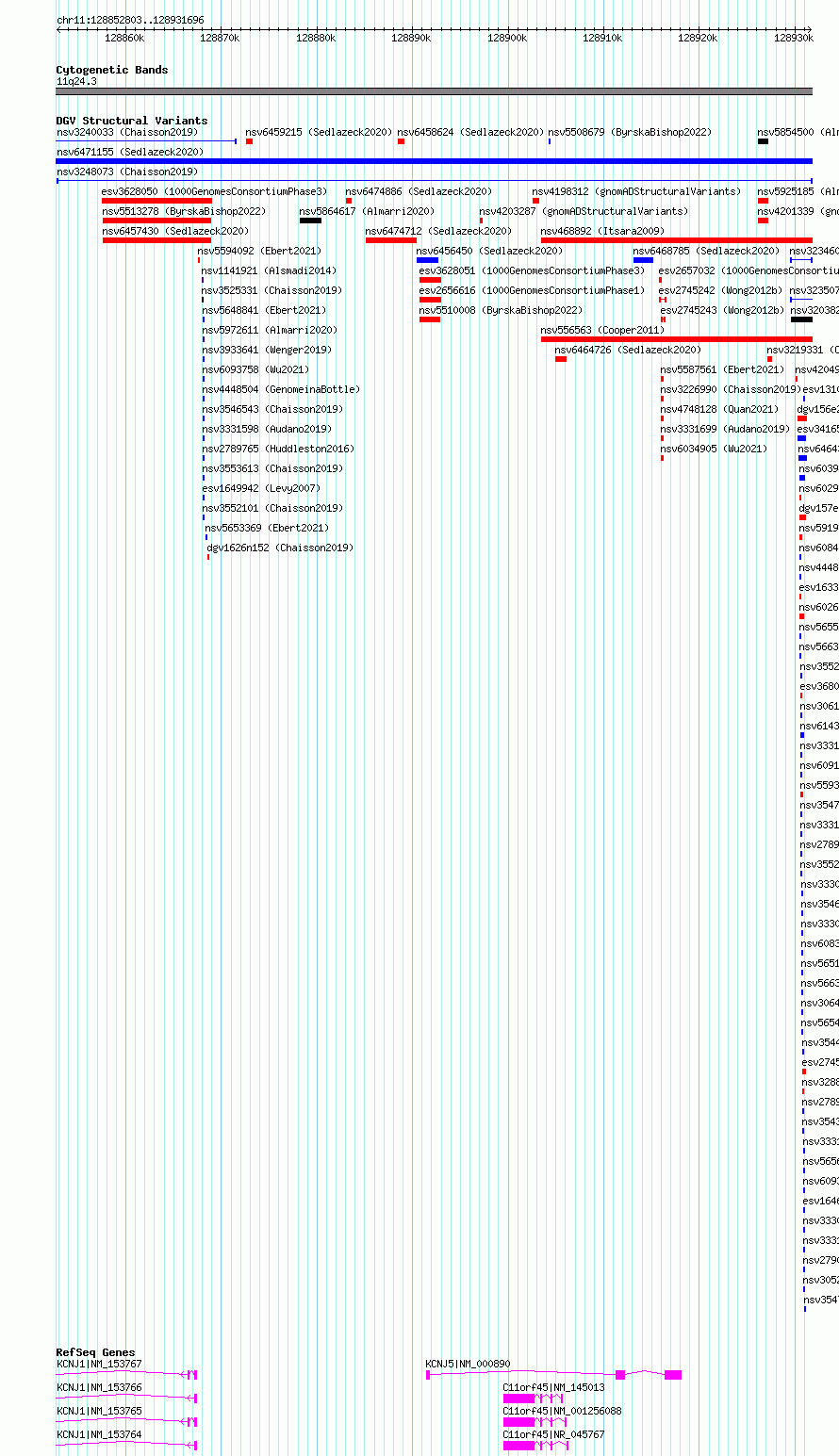The image size is (839, 1456).
Task: Click the nsv6457430 (Sedlazeck2020) label
Action: (175, 231)
